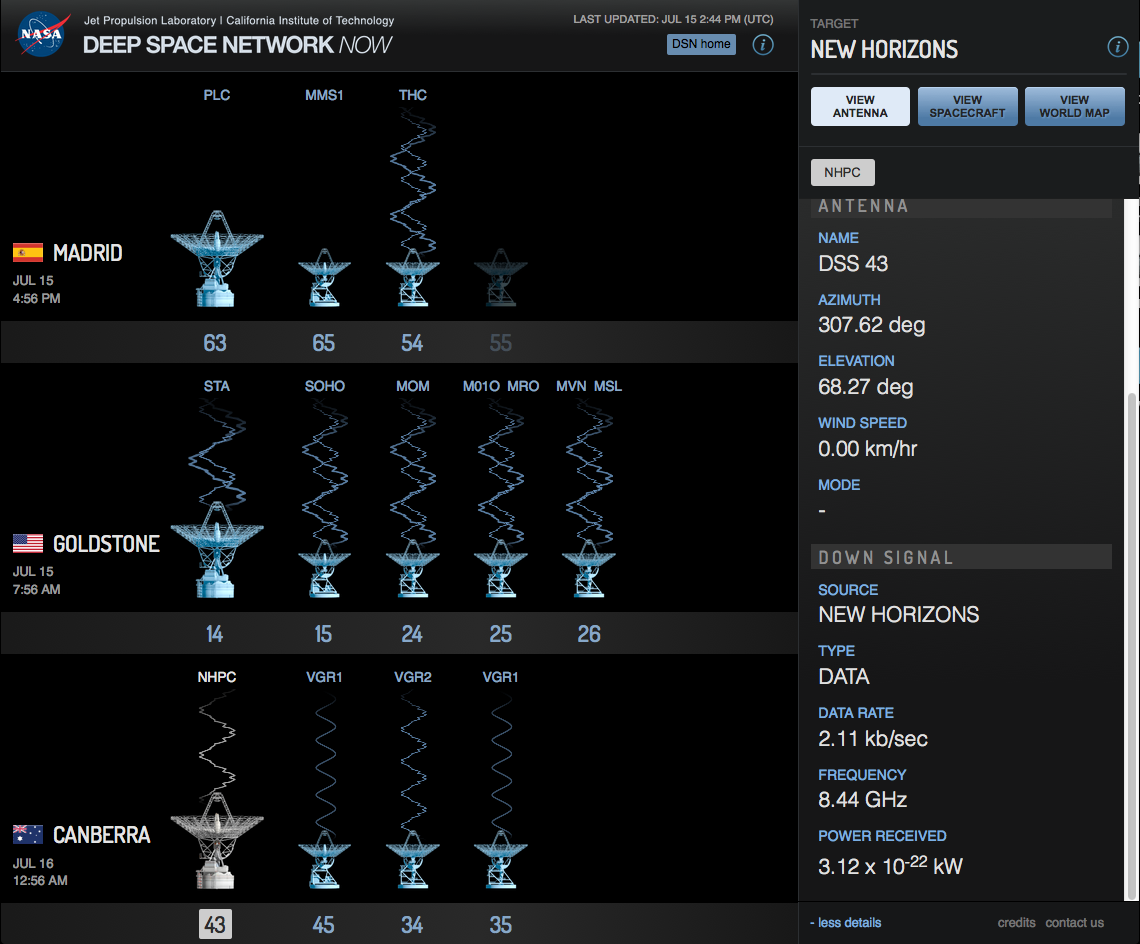Click the Spain flag next to Madrid
Image resolution: width=1140 pixels, height=944 pixels.
point(28,252)
